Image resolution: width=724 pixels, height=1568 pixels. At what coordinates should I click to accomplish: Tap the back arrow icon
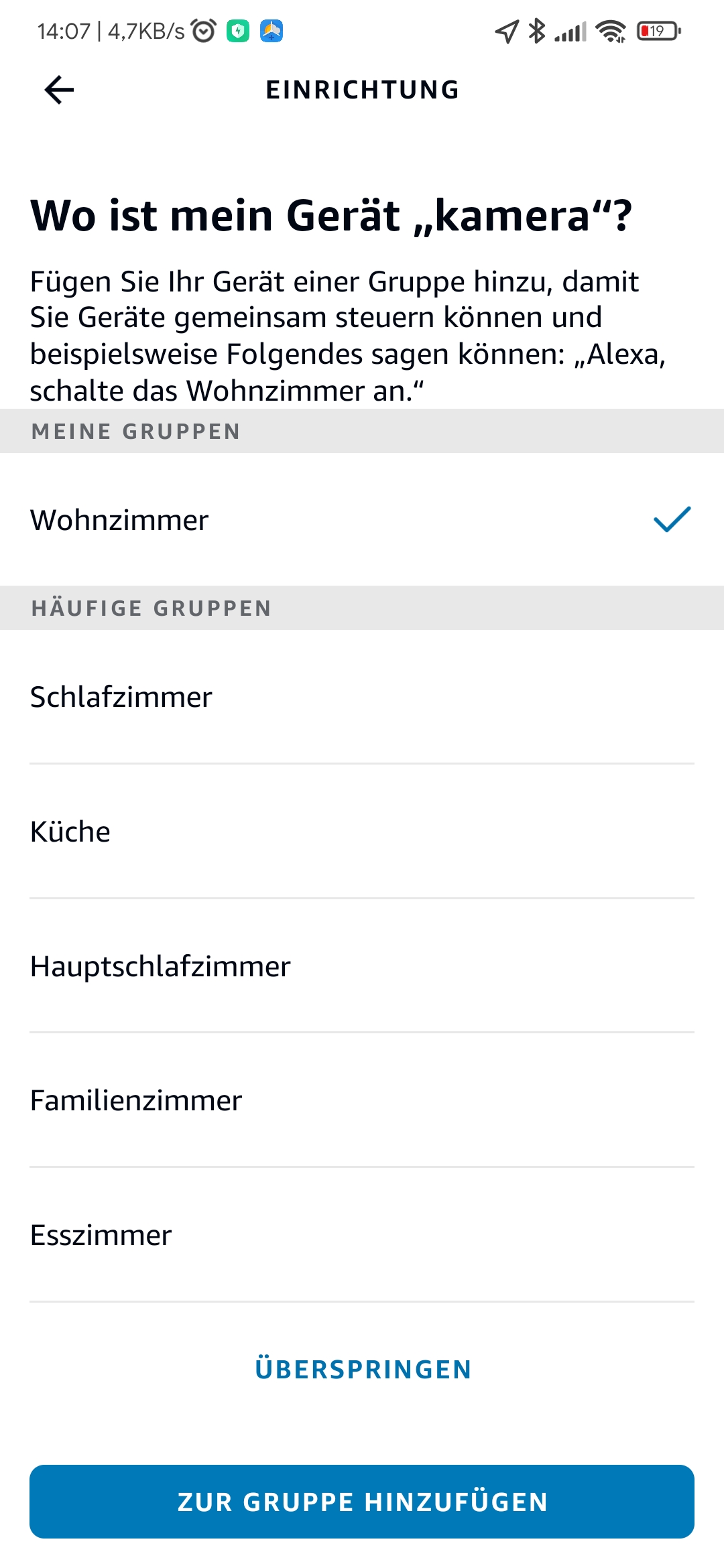[59, 90]
